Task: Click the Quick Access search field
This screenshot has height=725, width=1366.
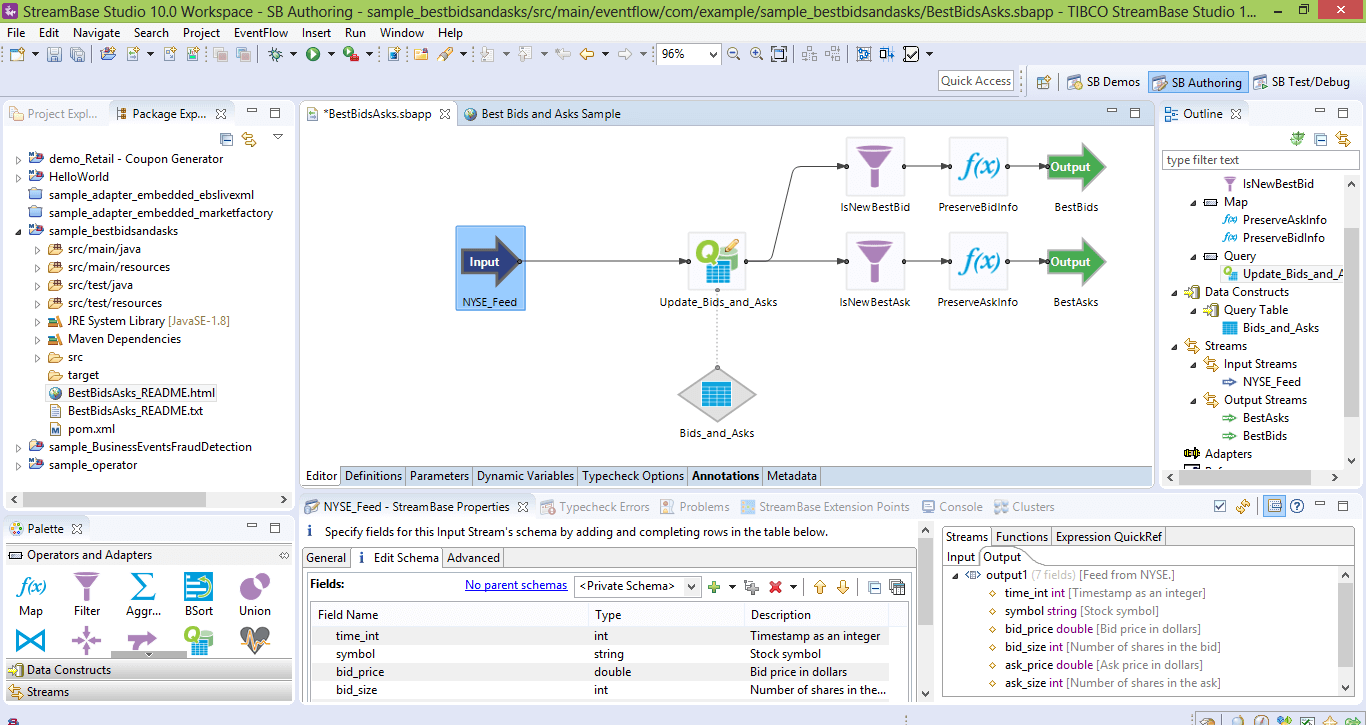Action: point(976,81)
